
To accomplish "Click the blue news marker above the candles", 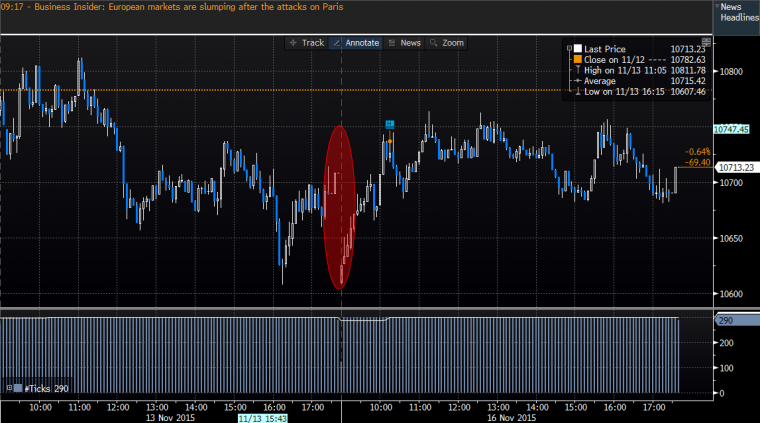I will pyautogui.click(x=390, y=123).
